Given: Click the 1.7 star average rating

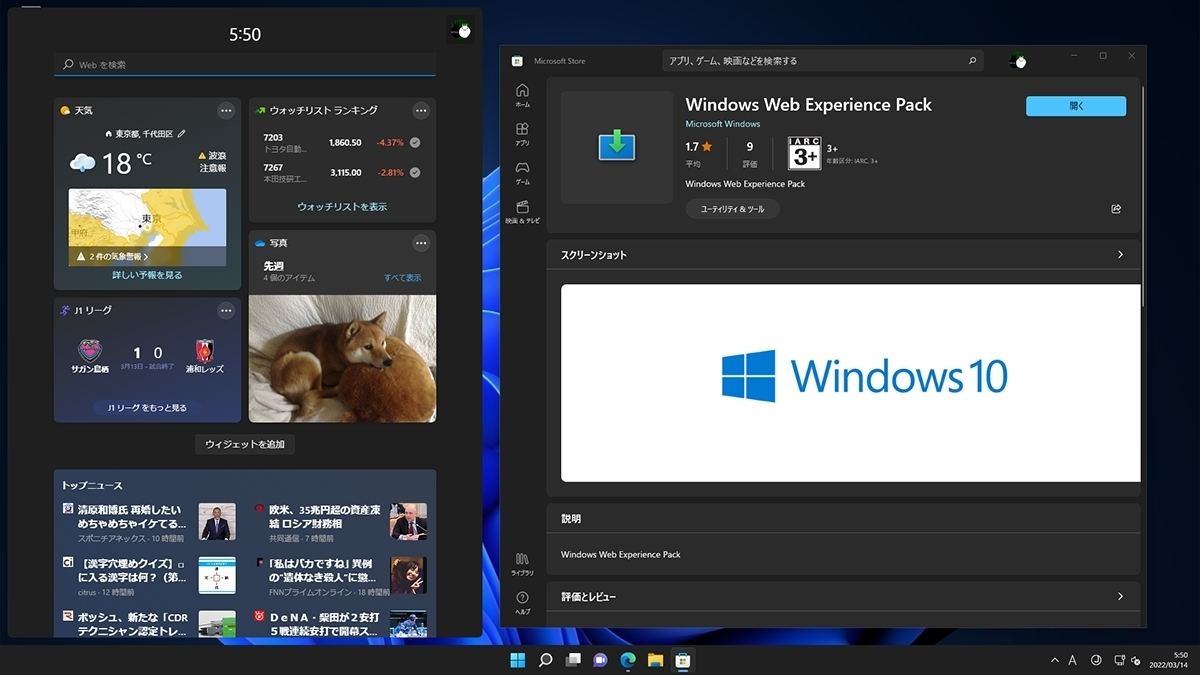Looking at the screenshot, I should click(x=699, y=147).
